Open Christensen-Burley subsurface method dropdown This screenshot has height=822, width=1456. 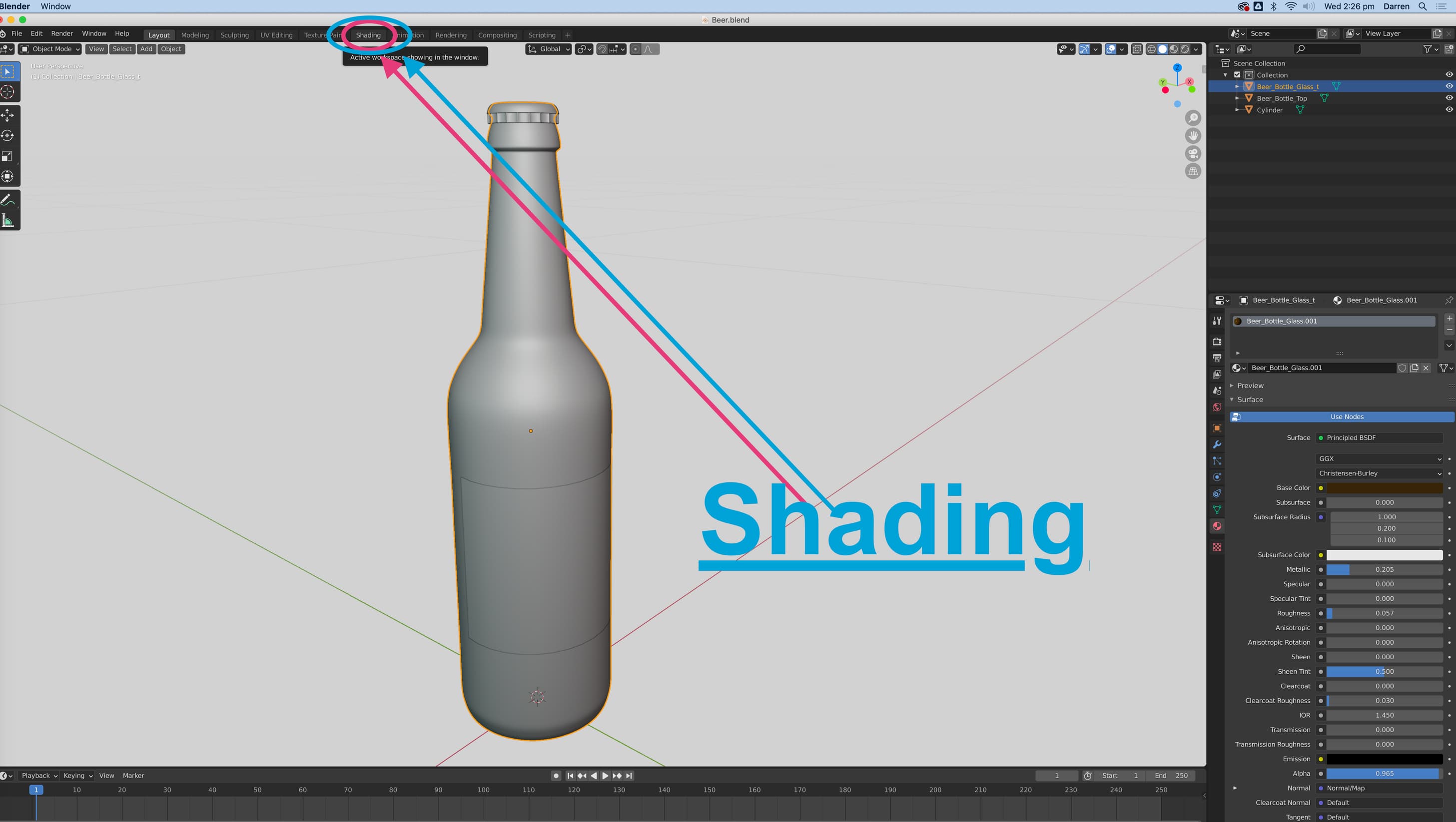[1379, 473]
